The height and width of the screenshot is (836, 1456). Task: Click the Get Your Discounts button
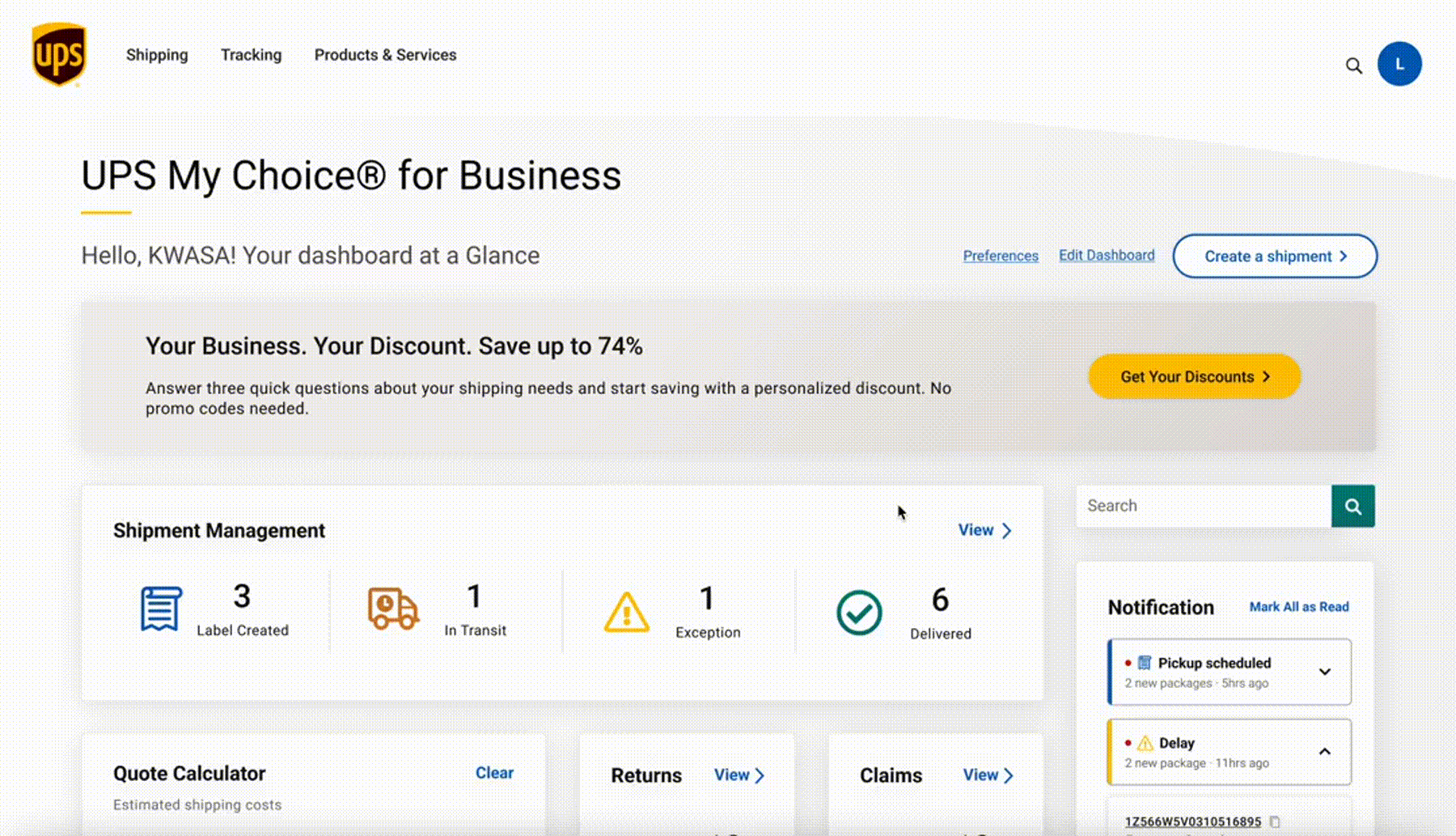(1195, 376)
